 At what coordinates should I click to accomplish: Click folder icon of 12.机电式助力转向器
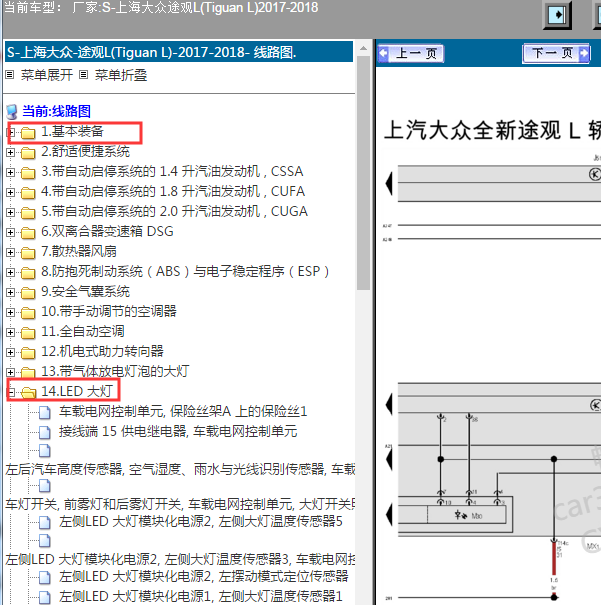(28, 353)
